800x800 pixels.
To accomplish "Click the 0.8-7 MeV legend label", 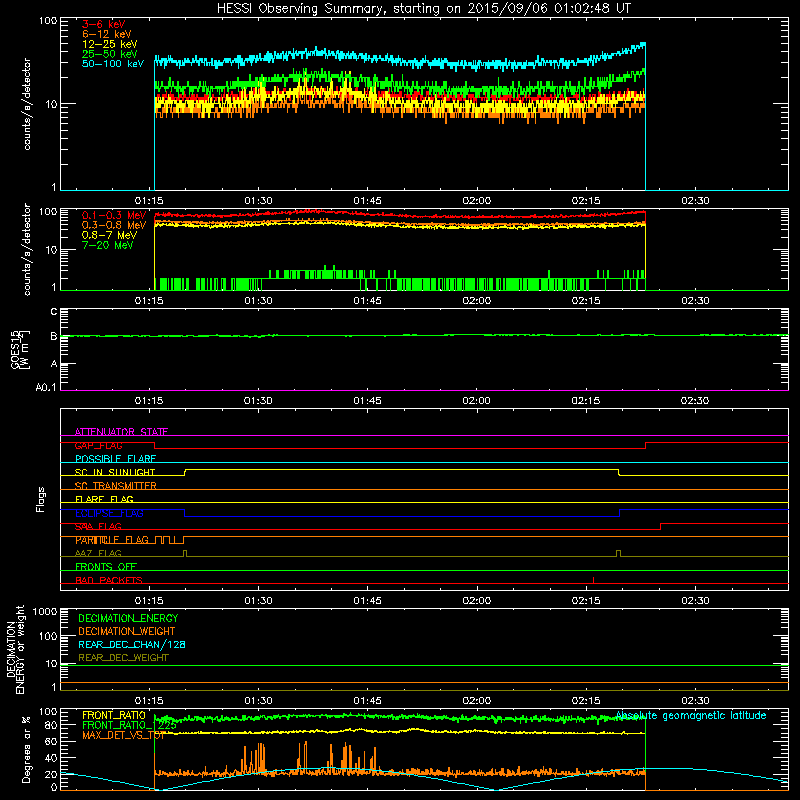I will click(x=109, y=235).
